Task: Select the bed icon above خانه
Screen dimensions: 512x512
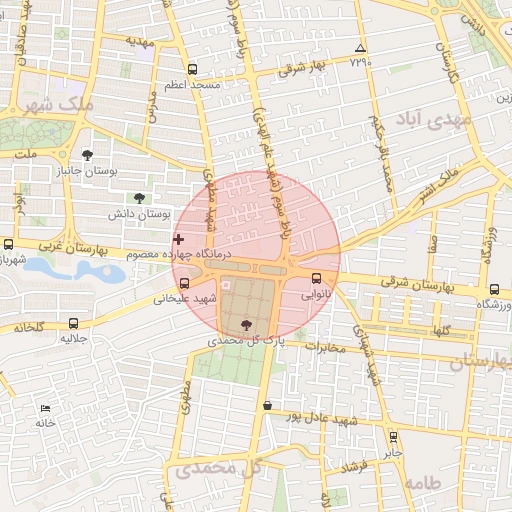Action: (x=45, y=408)
